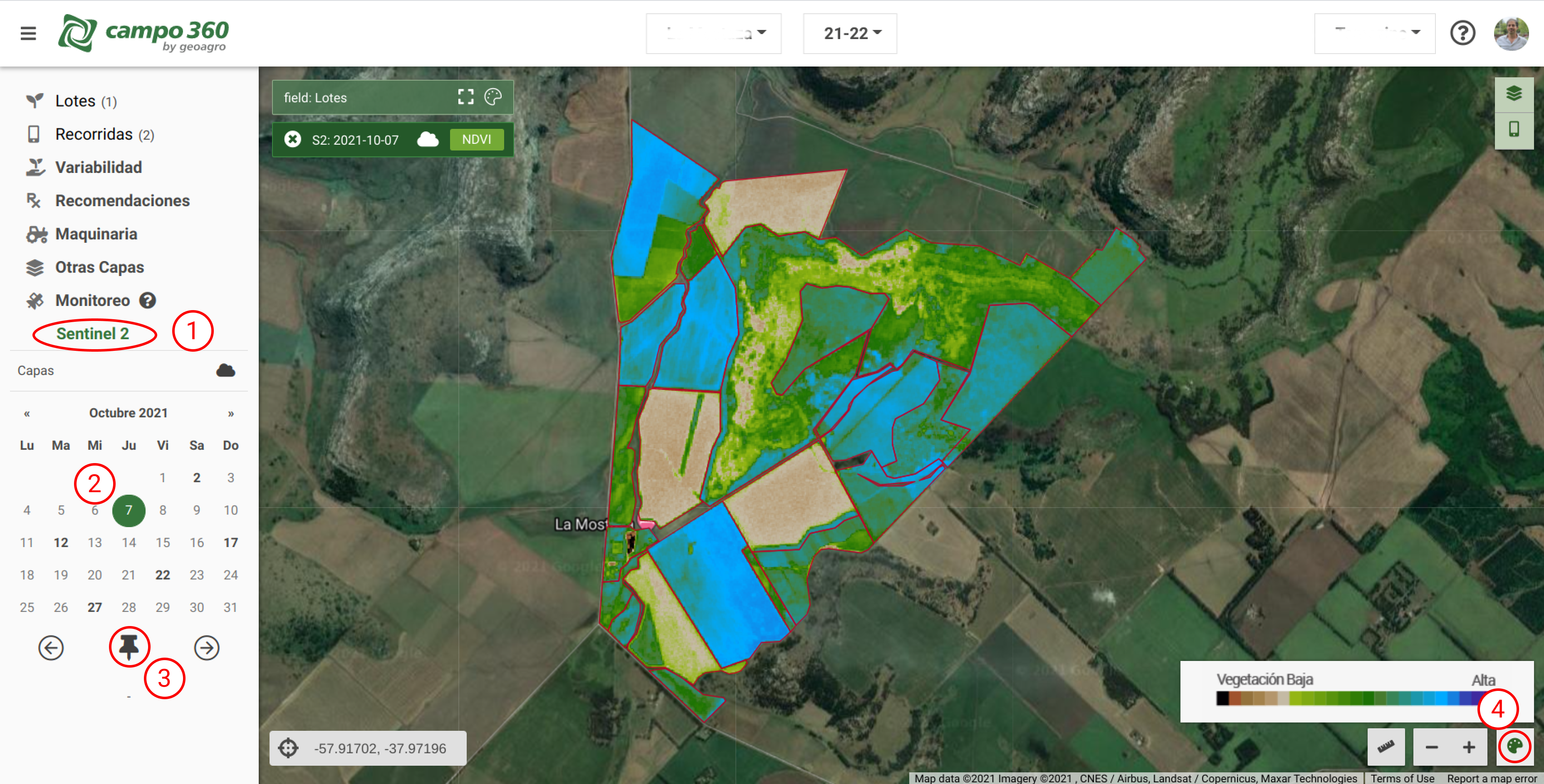Select the Sentinel 2 option

93,334
